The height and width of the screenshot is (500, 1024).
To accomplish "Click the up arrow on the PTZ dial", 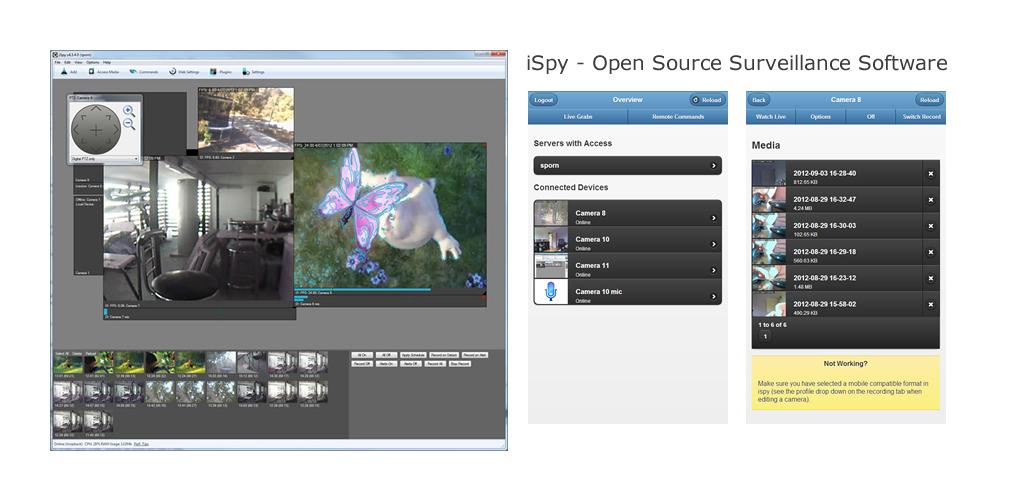I will pos(96,108).
